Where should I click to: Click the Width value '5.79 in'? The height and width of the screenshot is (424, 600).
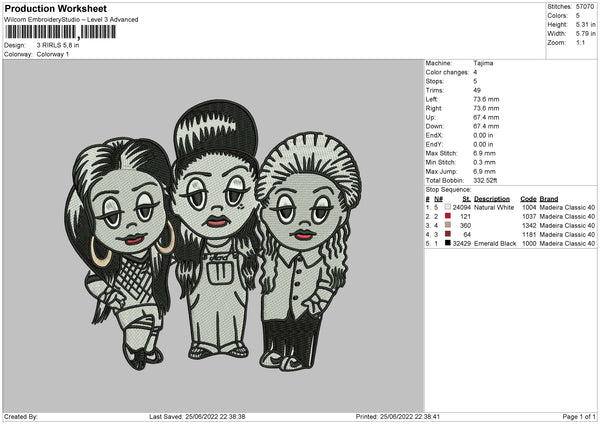(585, 34)
